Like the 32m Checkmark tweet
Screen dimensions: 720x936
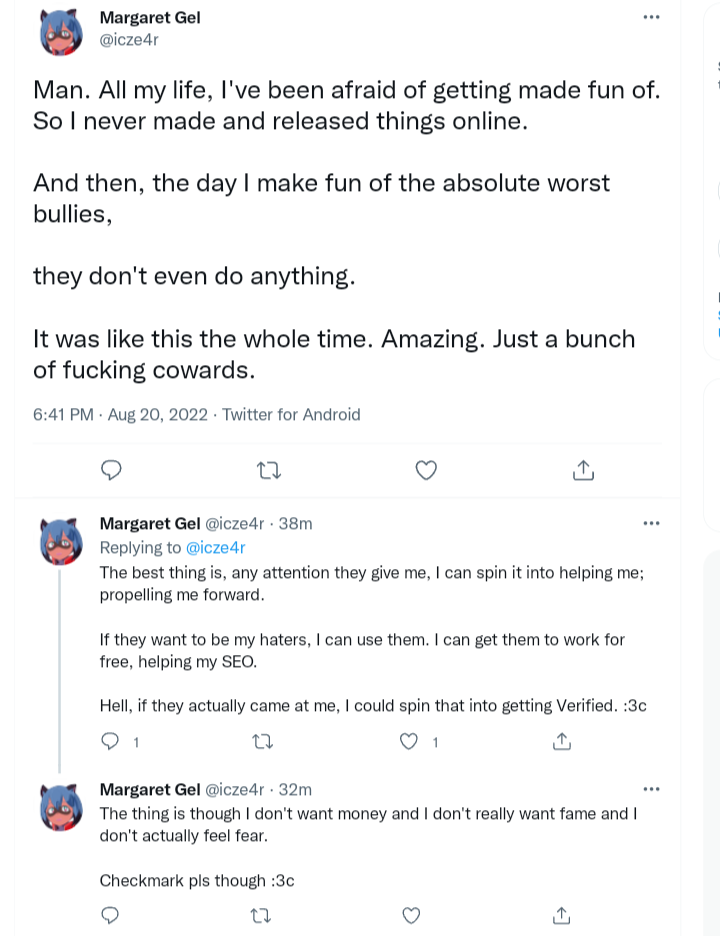point(411,915)
